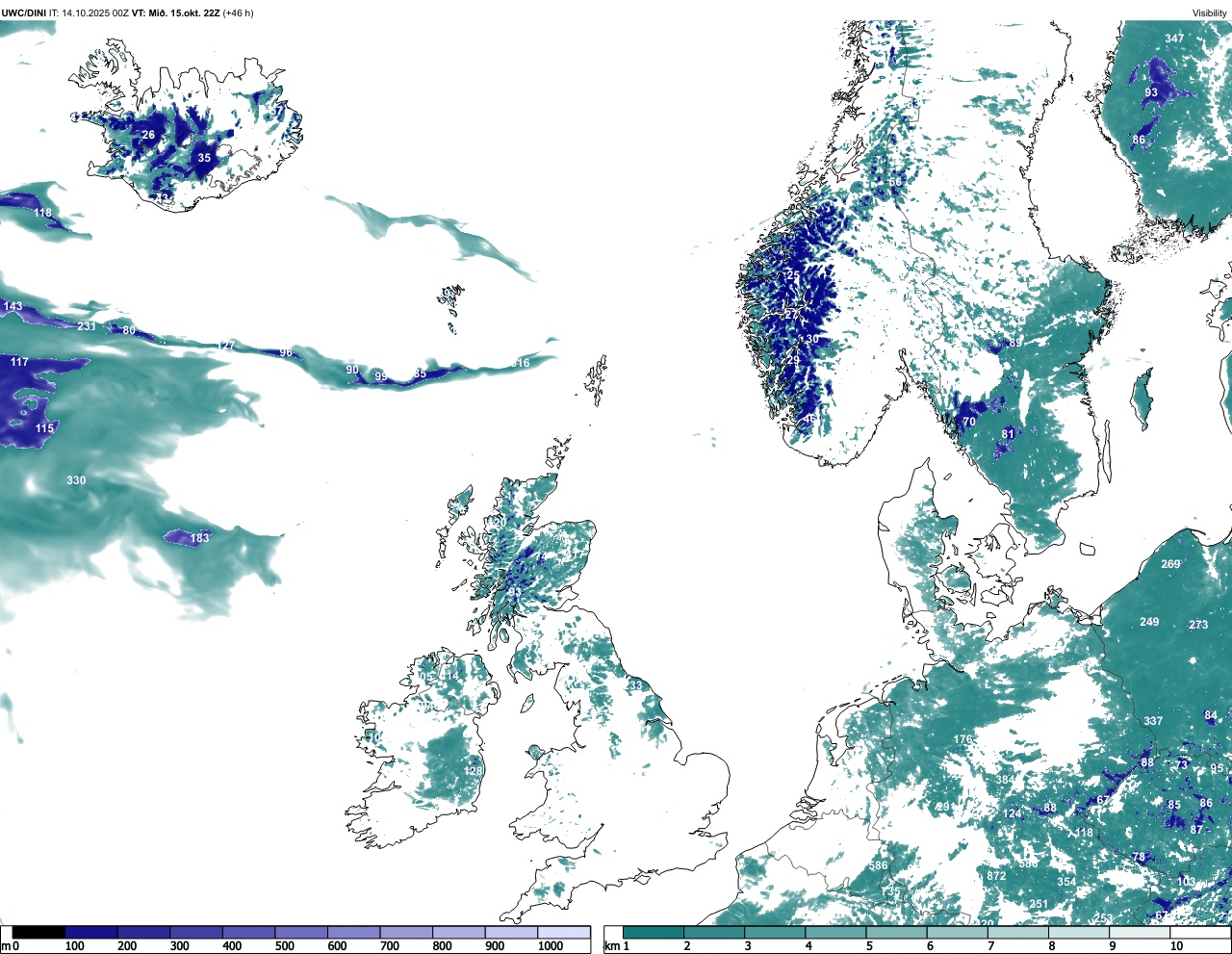Click the value '27' over western Norway
The width and height of the screenshot is (1232, 954).
pos(790,315)
